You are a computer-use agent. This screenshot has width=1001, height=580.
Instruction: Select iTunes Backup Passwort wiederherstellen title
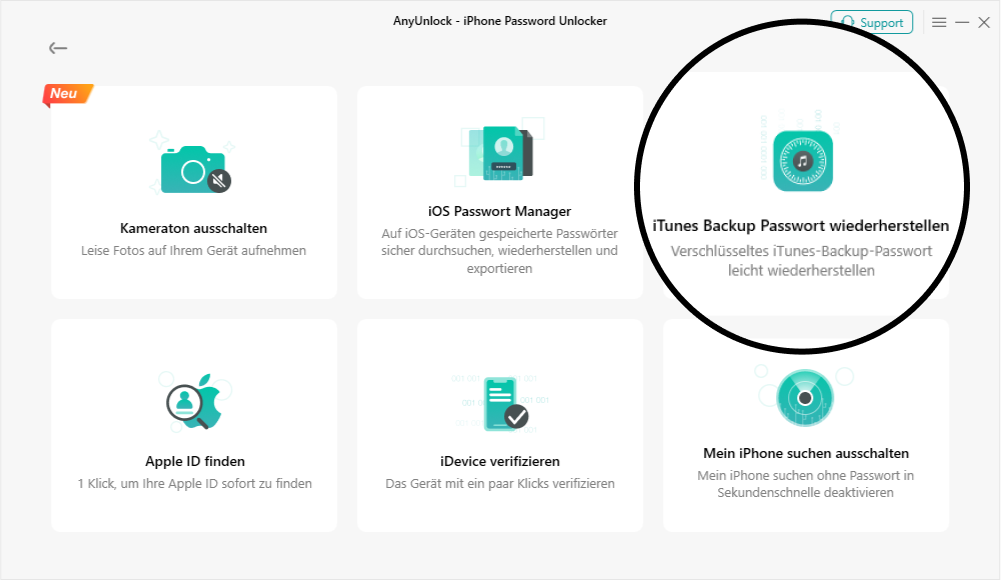pyautogui.click(x=801, y=226)
